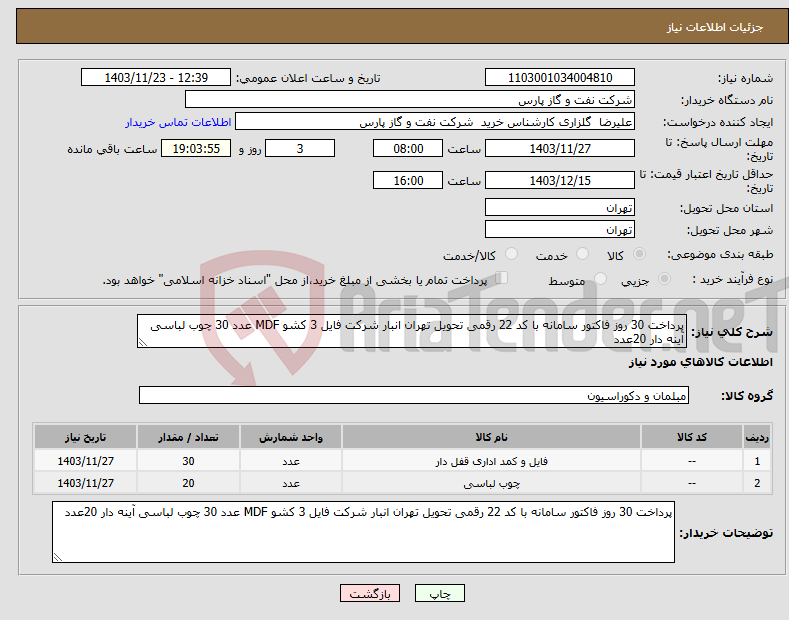Click quantity cell 30 in row 1
This screenshot has height=620, width=789.
[x=188, y=461]
